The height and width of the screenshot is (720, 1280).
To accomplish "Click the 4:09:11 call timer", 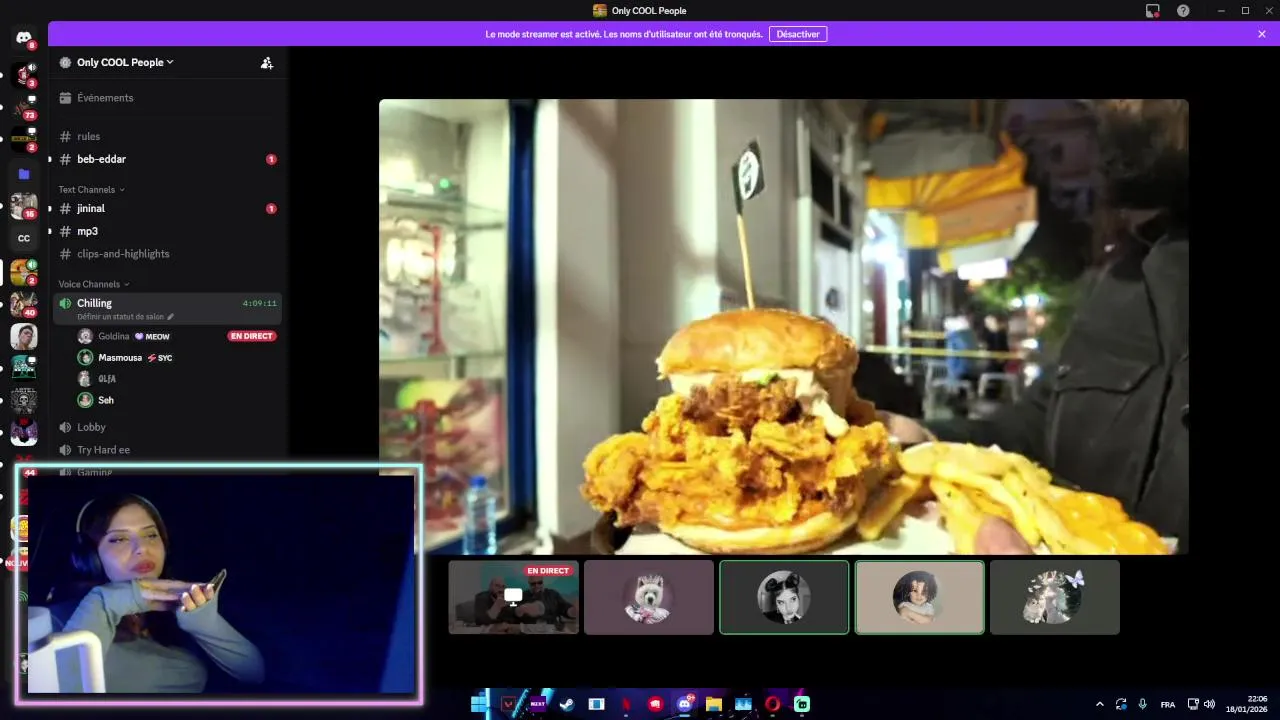I will (260, 303).
